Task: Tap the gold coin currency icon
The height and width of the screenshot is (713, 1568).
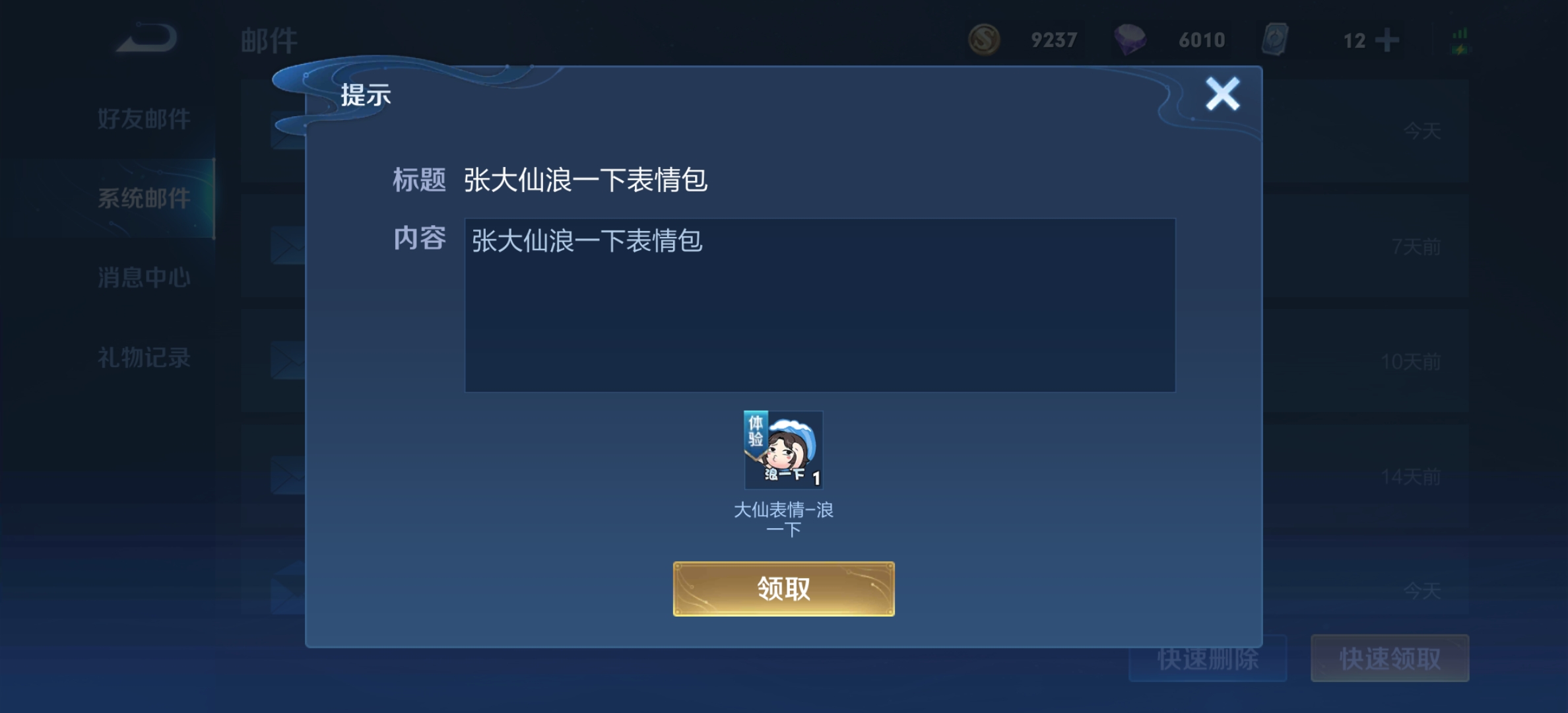Action: tap(984, 40)
